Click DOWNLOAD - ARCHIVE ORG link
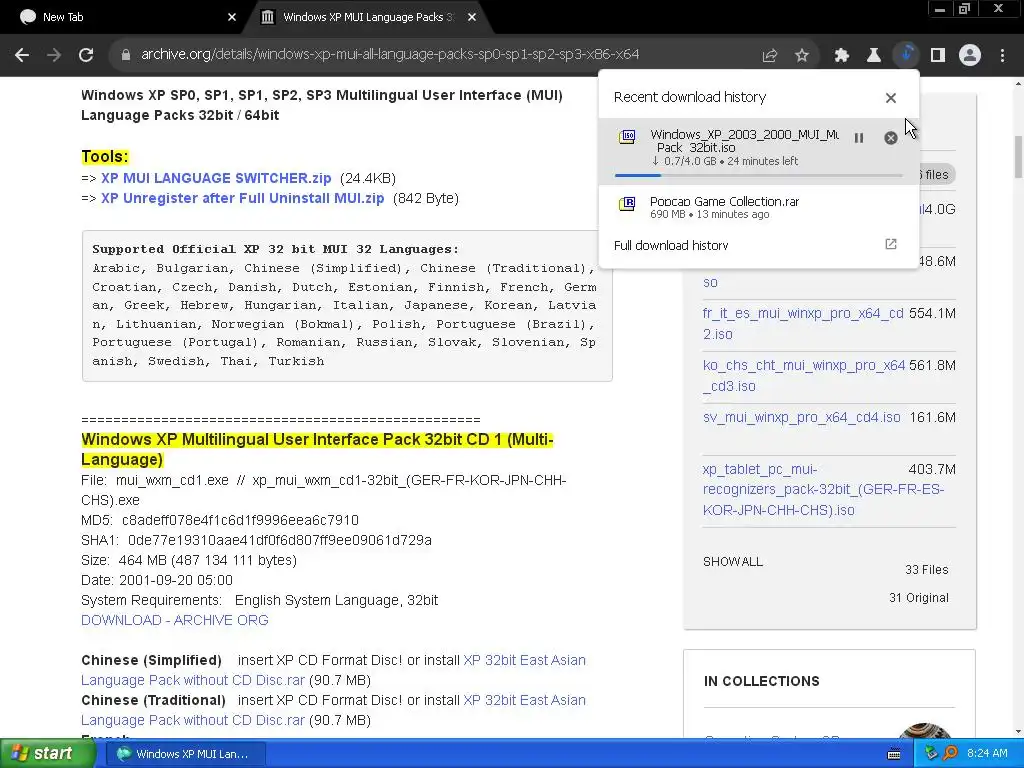 (x=174, y=620)
